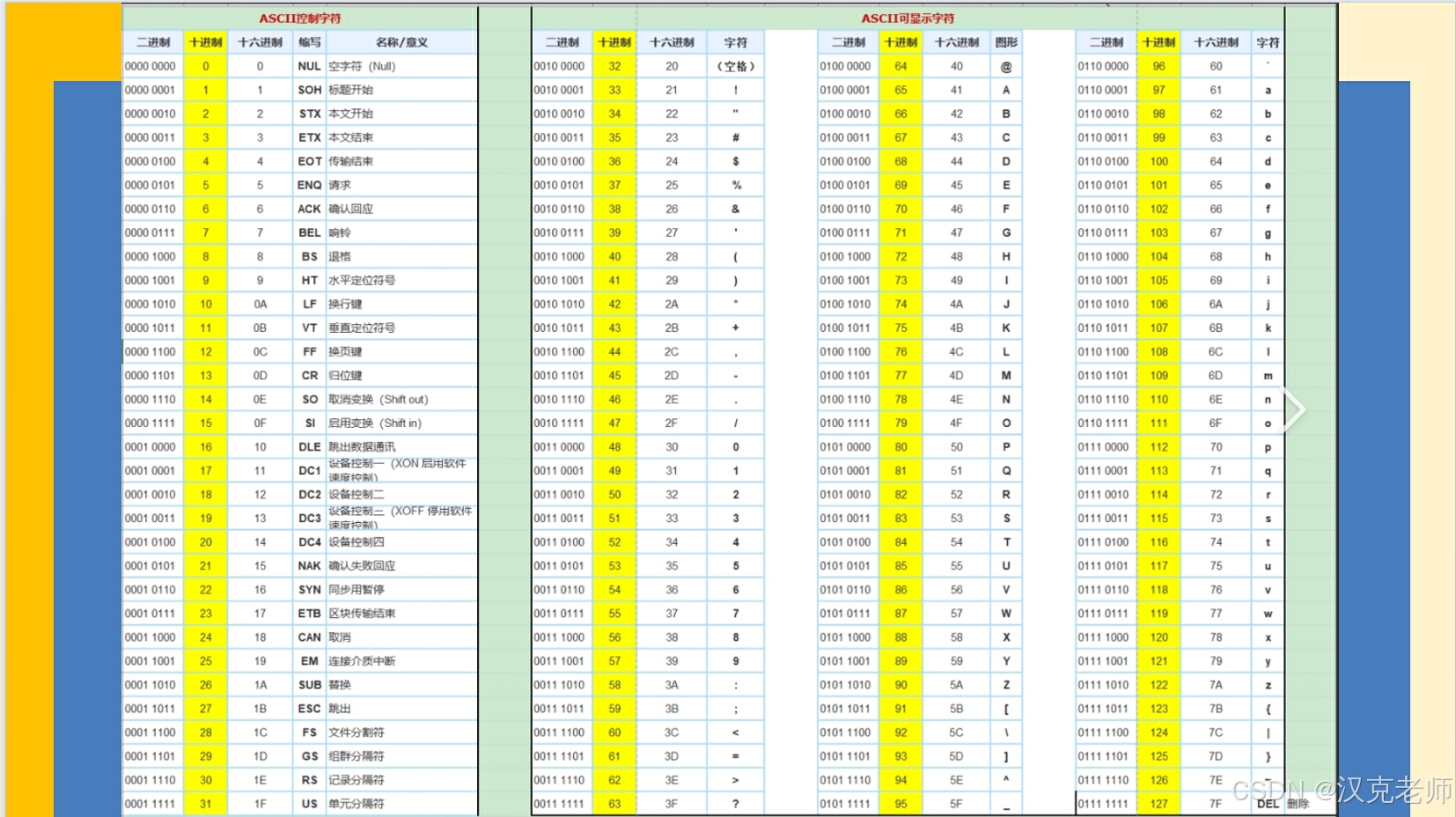Click the '跳出数据通讯' description cell
Screen dimensions: 1456x817
[401, 446]
